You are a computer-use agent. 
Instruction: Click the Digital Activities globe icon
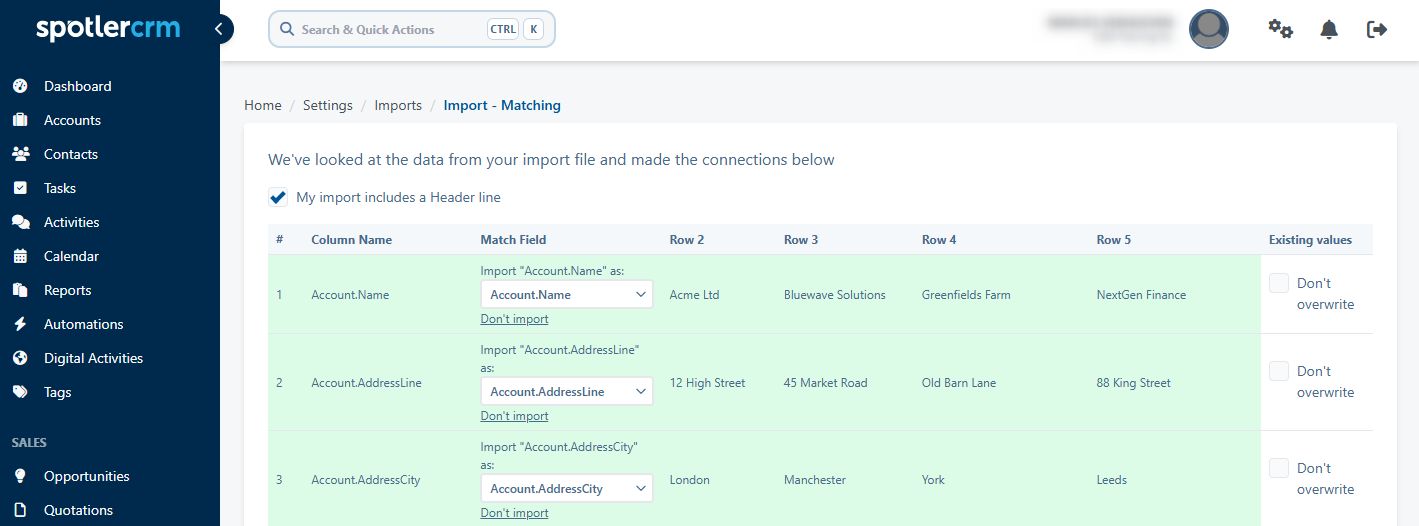(x=20, y=358)
